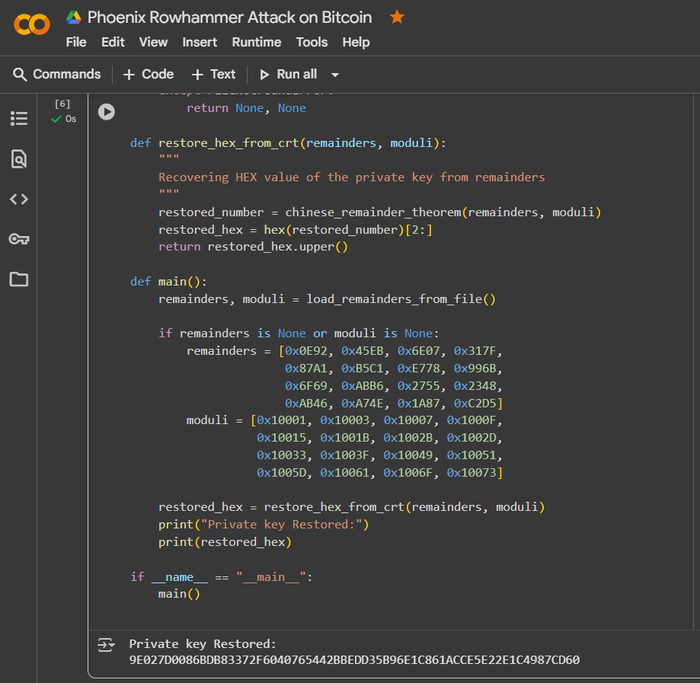Open the File menu
Screen dimensions: 700x683
point(76,42)
